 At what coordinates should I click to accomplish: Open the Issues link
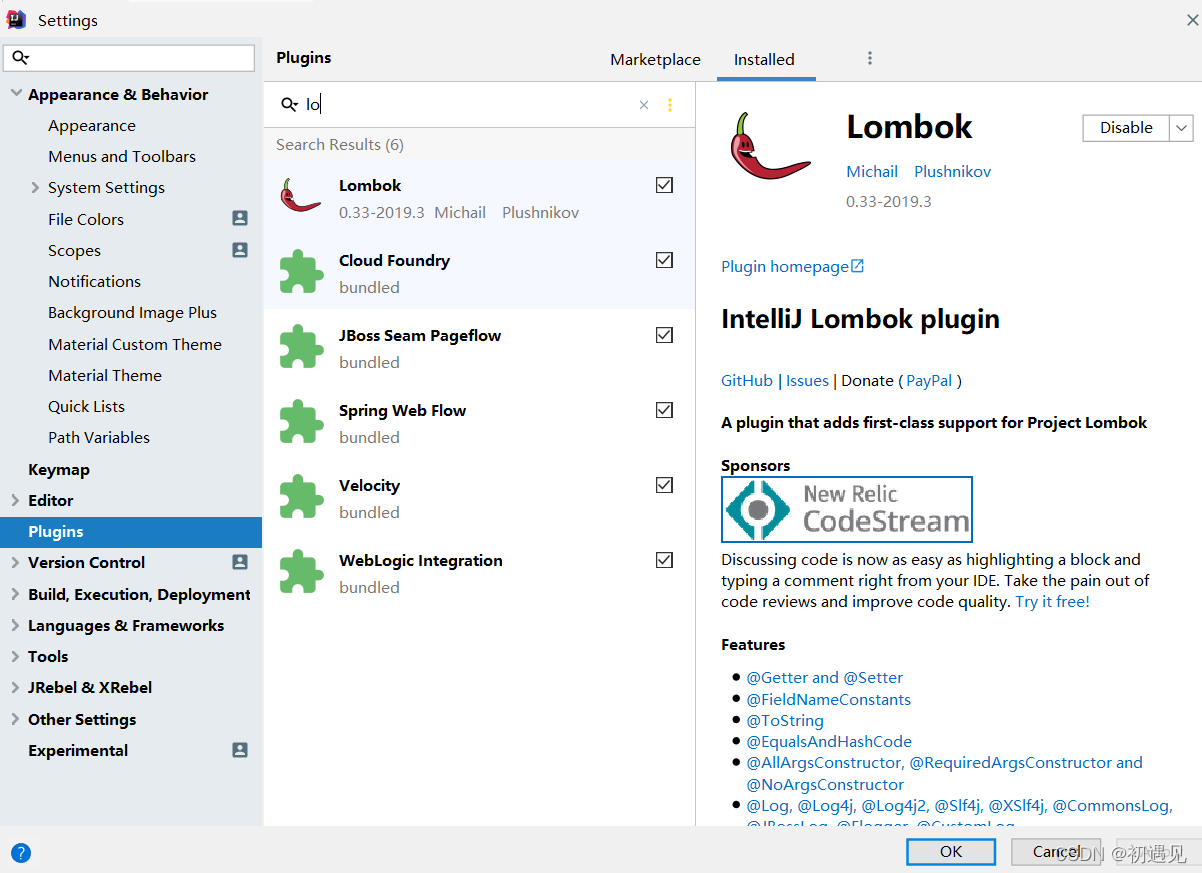point(807,380)
